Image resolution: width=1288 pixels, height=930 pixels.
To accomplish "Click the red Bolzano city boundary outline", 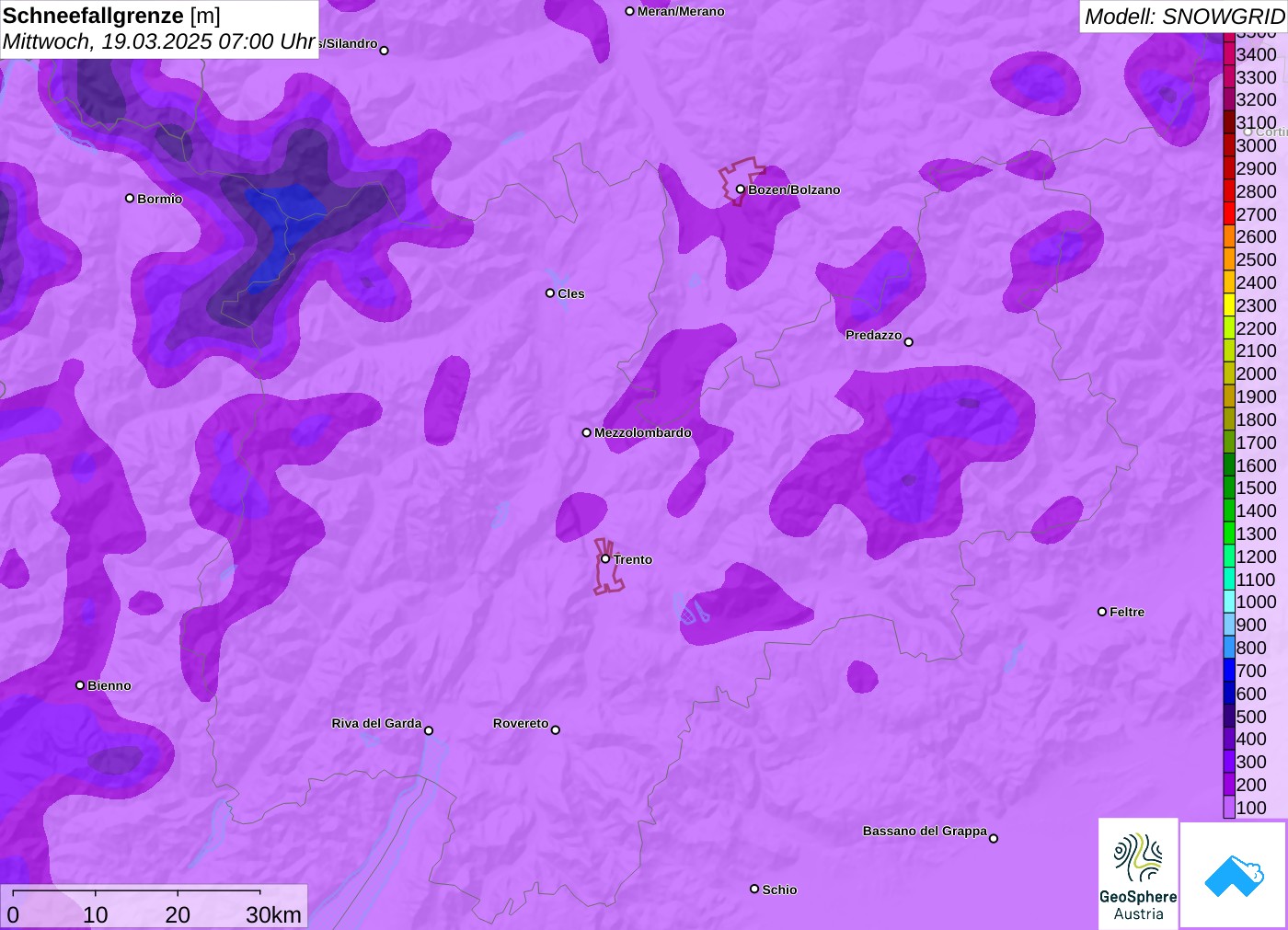I will point(742,181).
